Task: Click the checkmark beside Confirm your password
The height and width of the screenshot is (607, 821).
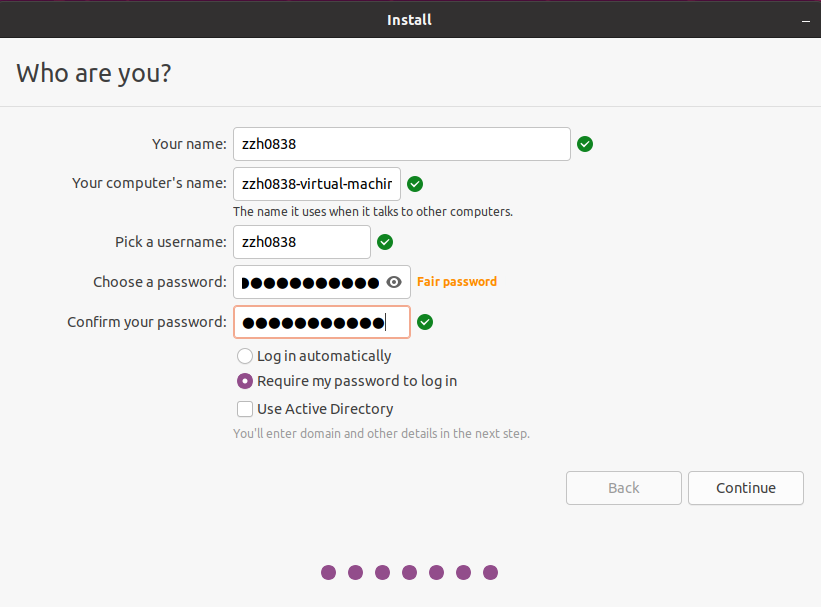Action: tap(425, 322)
